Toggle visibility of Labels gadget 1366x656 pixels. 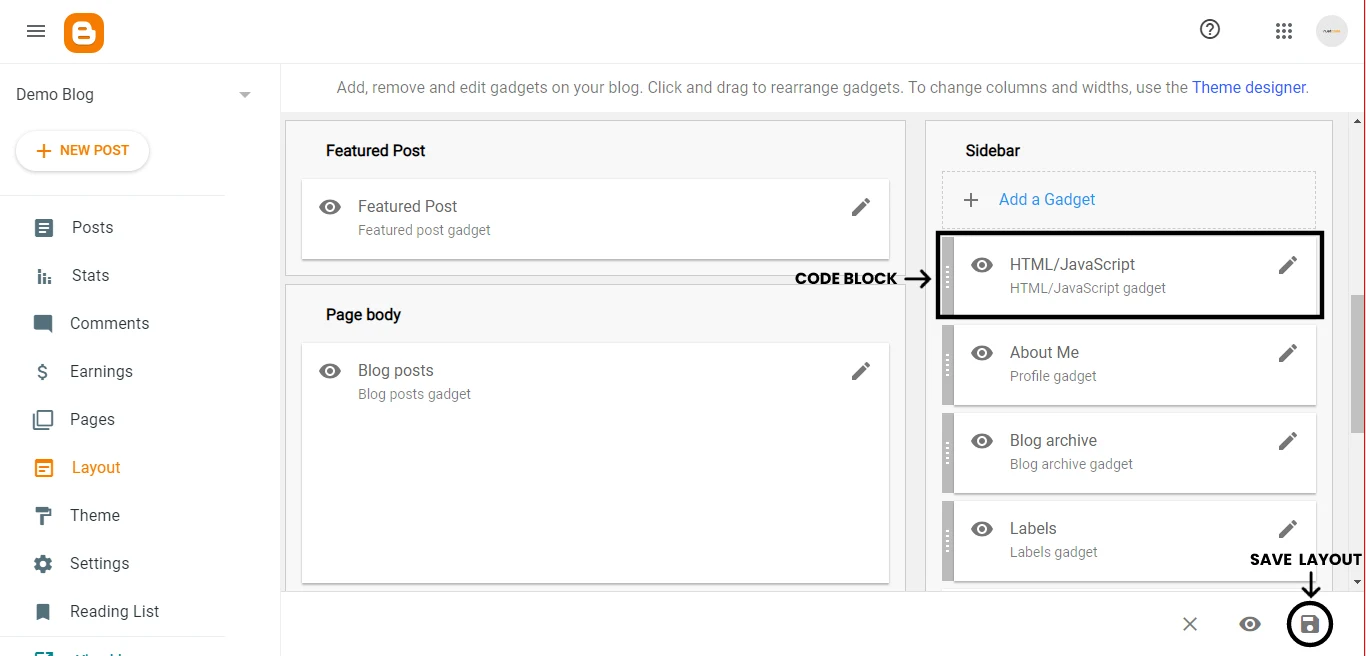tap(982, 529)
